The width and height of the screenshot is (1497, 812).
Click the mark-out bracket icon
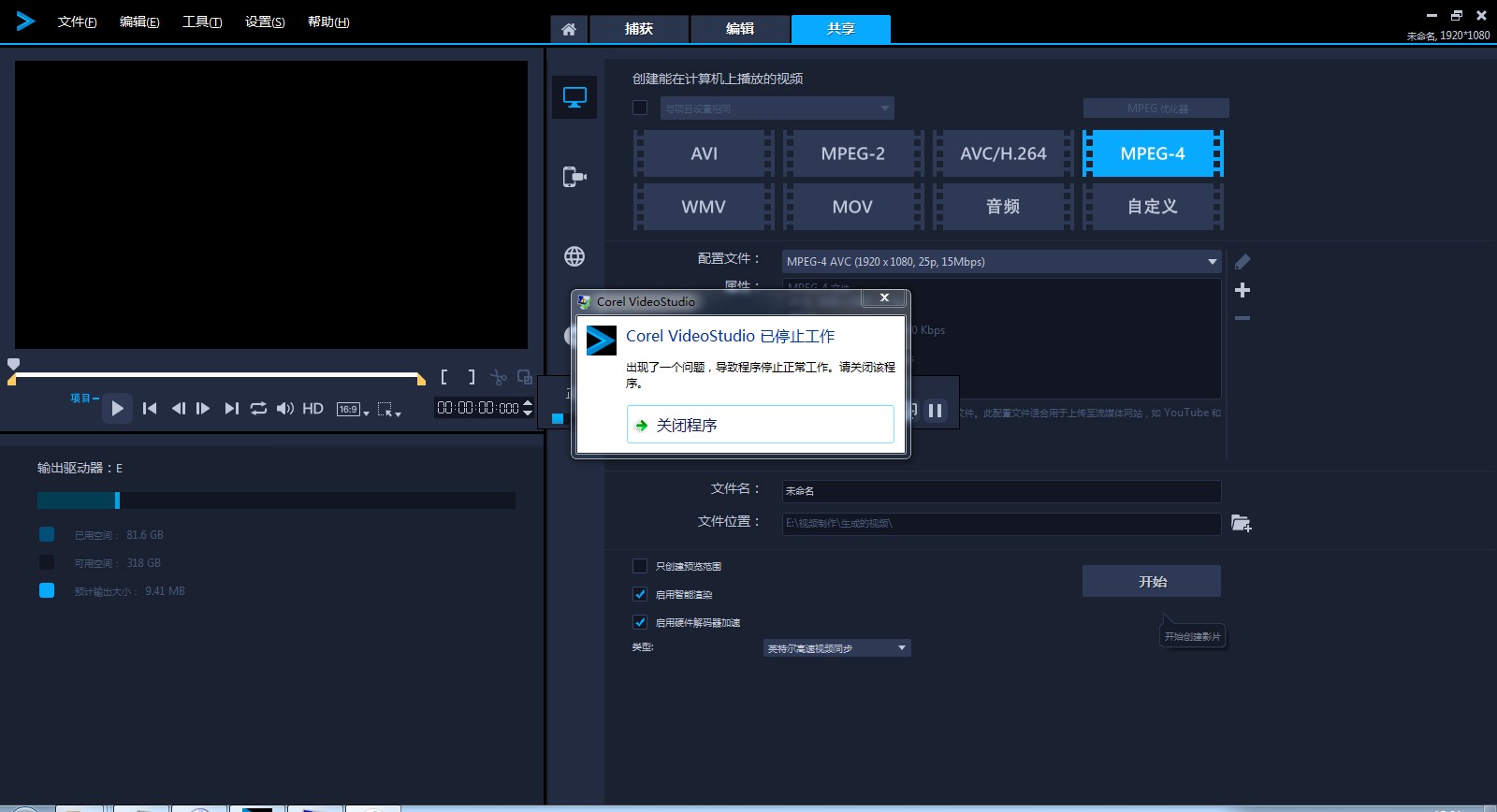(x=472, y=377)
